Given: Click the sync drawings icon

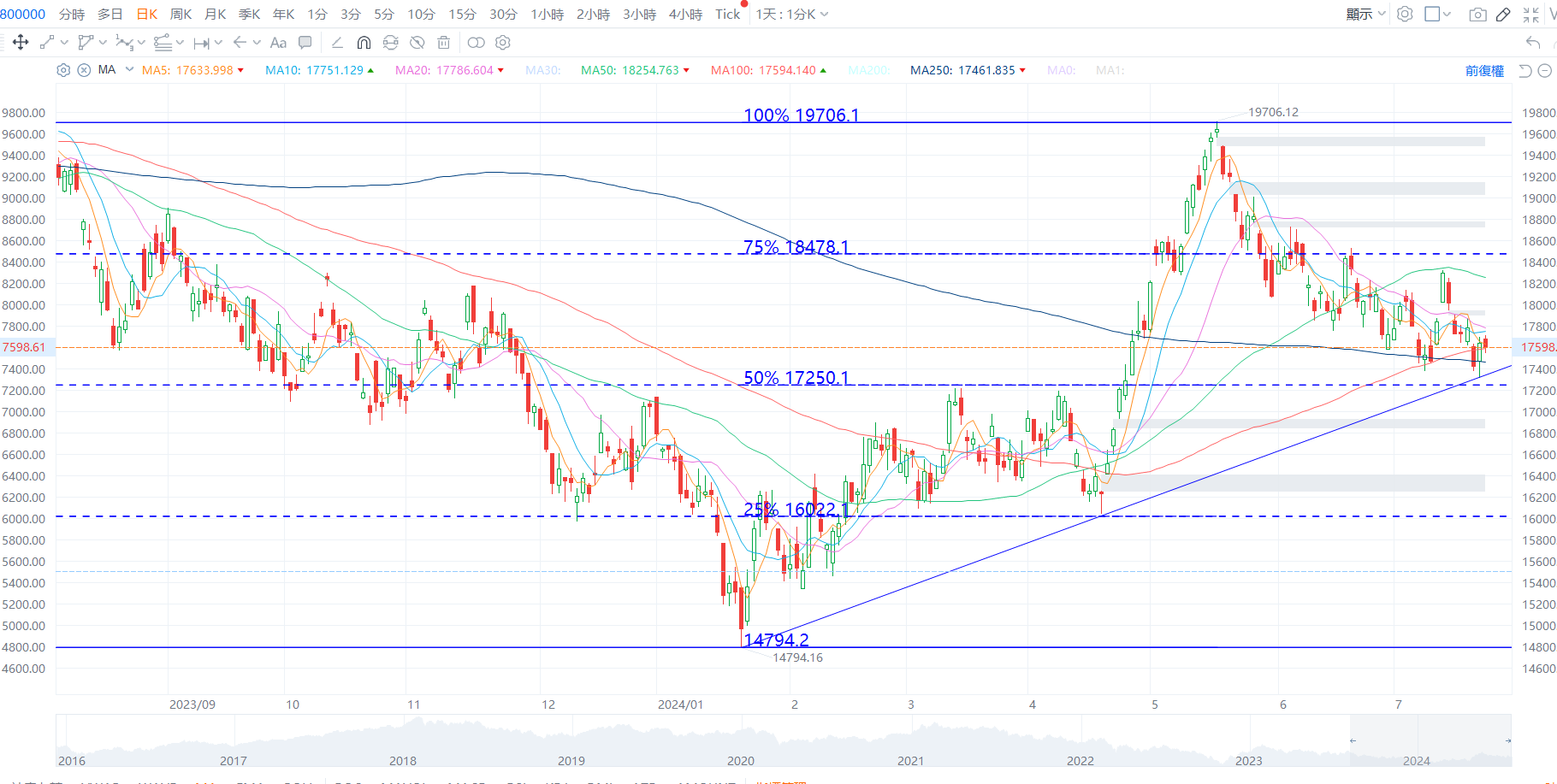Looking at the screenshot, I should coord(391,42).
